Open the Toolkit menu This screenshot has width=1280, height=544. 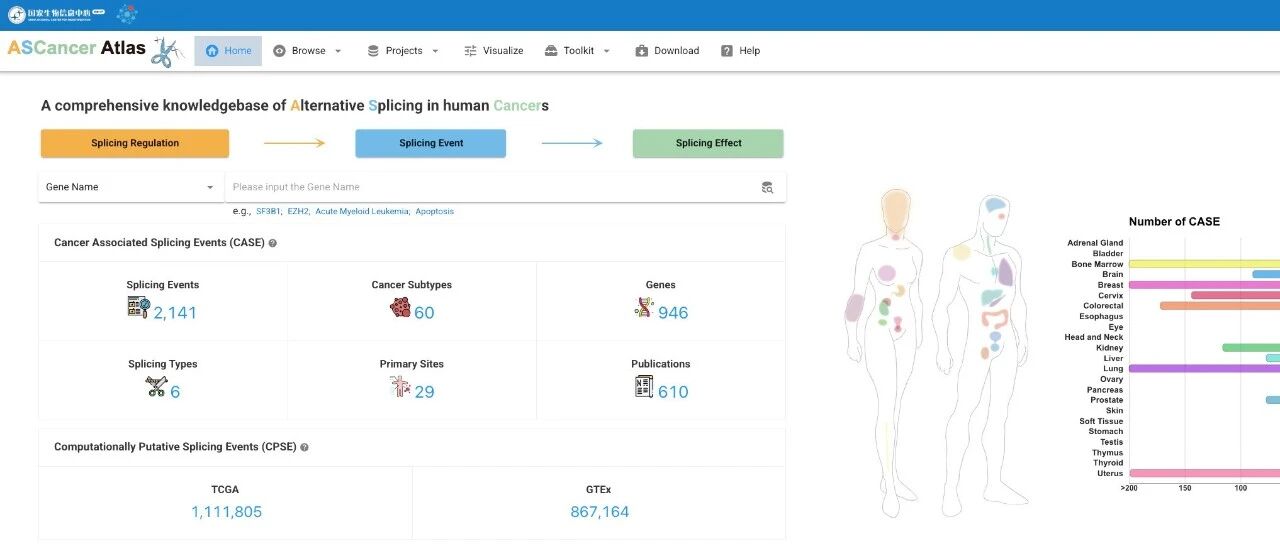578,51
